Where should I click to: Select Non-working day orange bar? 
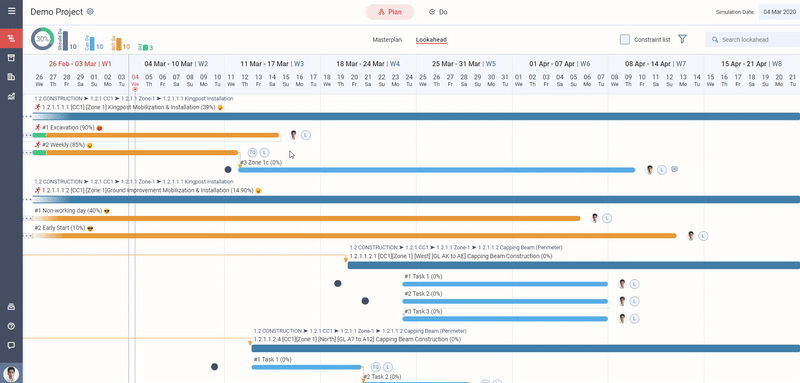306,218
